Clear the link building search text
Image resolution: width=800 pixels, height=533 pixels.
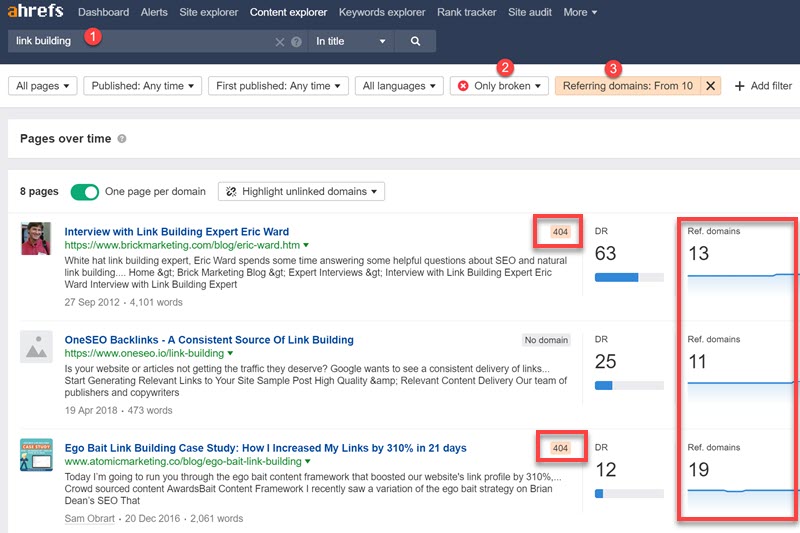click(x=280, y=42)
